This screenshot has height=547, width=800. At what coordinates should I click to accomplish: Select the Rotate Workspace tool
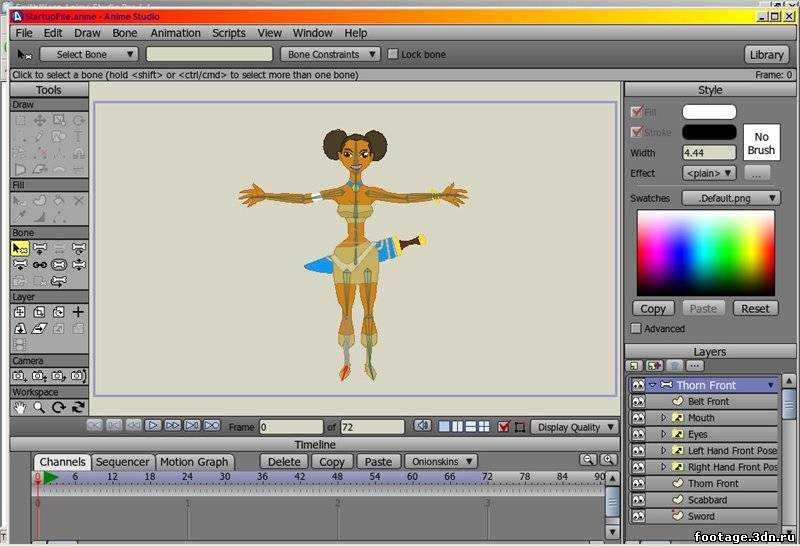point(59,407)
